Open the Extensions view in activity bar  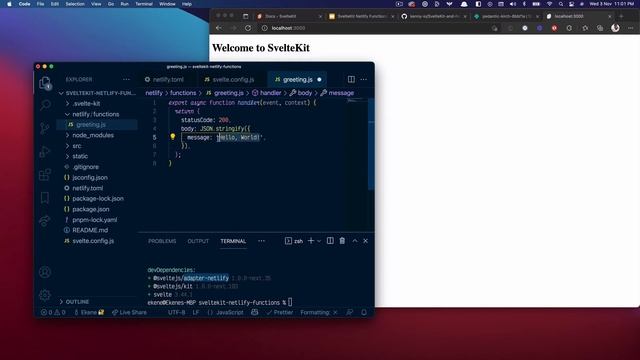[45, 175]
